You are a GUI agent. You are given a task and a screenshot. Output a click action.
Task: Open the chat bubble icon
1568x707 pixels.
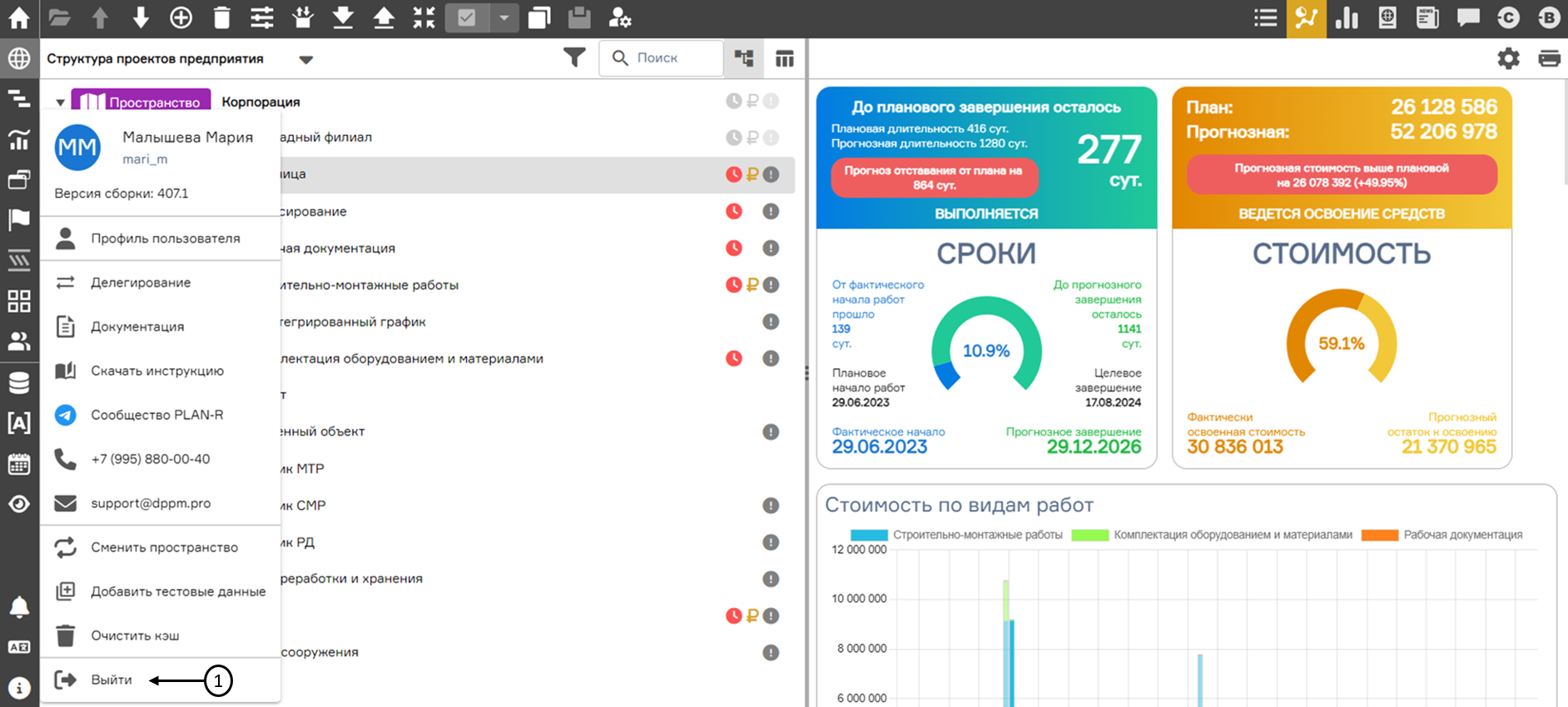(x=1468, y=17)
